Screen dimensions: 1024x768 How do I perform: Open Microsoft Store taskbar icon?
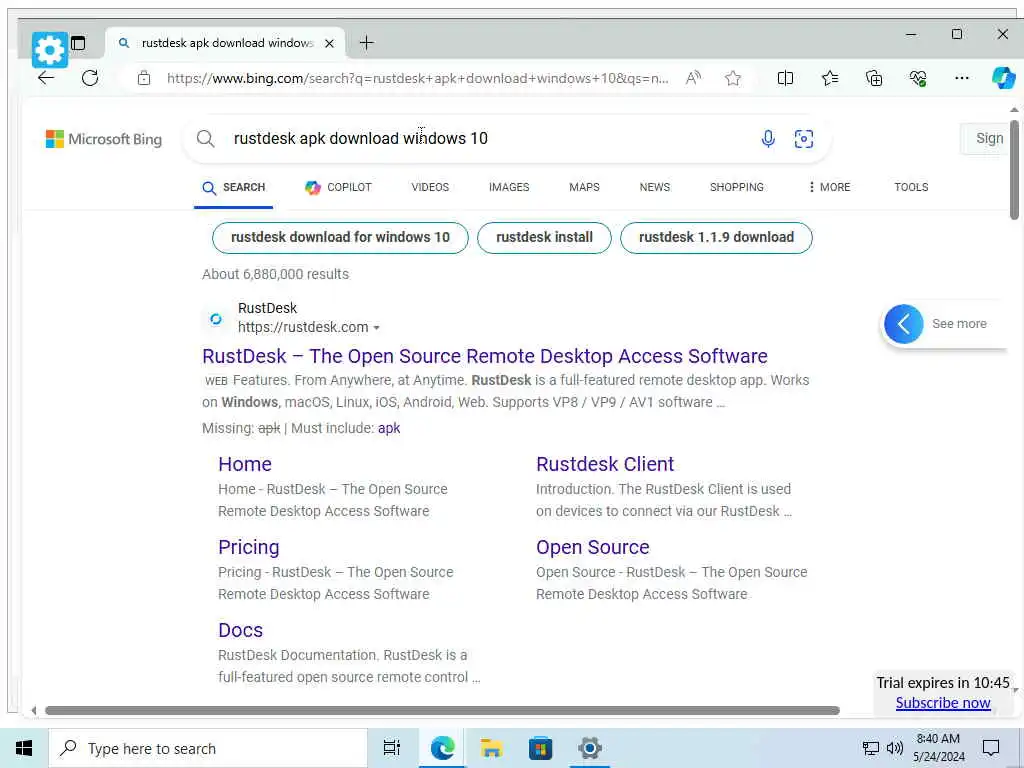(x=540, y=748)
